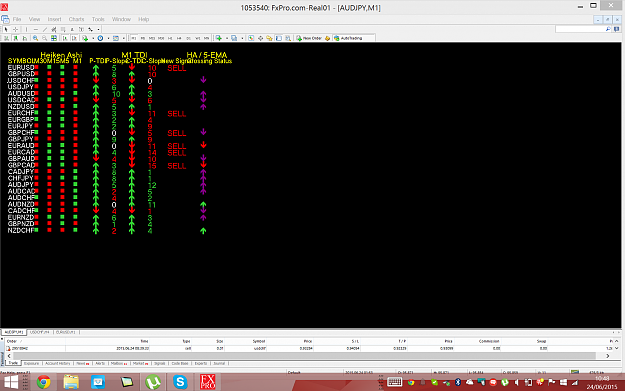Open the Strategy Tester
625x391 pixels.
pyautogui.click(x=288, y=38)
